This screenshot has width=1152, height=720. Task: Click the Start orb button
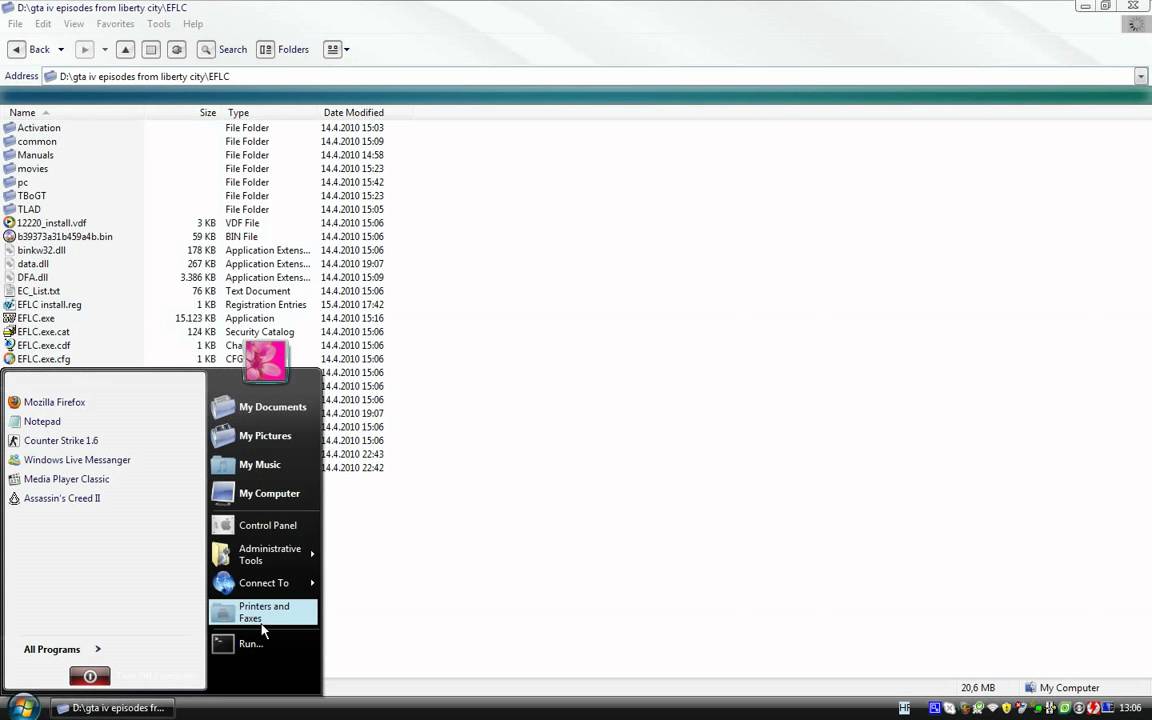click(24, 707)
